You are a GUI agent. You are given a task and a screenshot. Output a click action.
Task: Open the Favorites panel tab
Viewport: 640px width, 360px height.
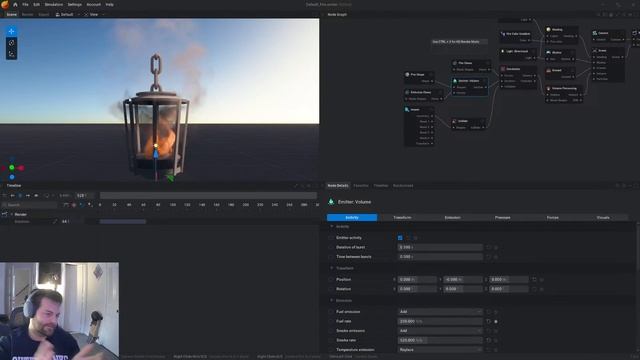(x=361, y=186)
